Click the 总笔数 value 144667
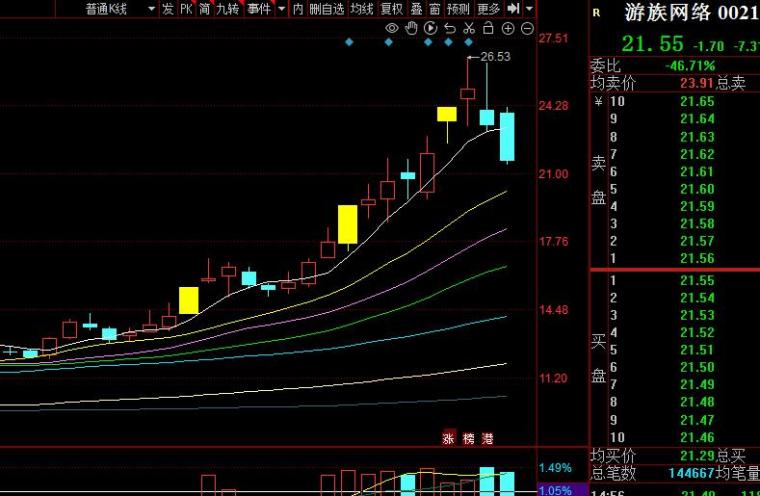This screenshot has width=760, height=496. (x=691, y=473)
